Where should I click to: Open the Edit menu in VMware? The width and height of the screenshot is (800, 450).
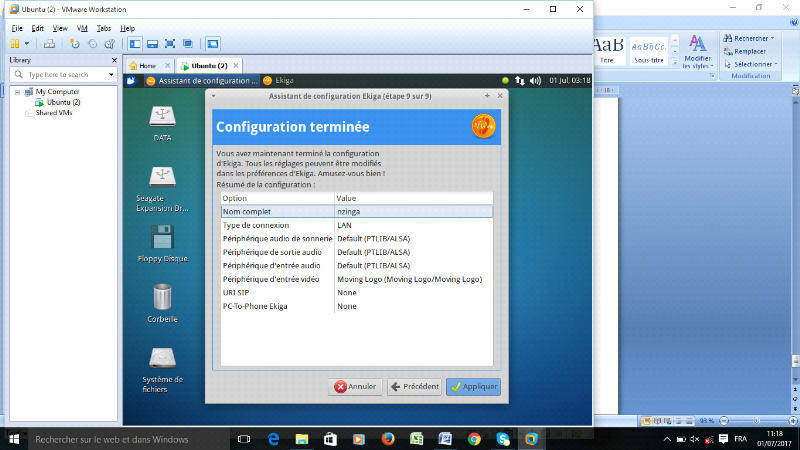(37, 29)
